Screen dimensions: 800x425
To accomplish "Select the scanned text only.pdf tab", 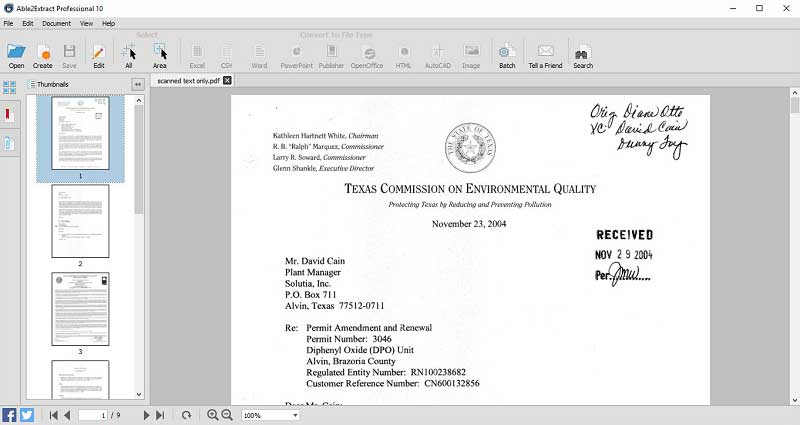I will coord(188,81).
